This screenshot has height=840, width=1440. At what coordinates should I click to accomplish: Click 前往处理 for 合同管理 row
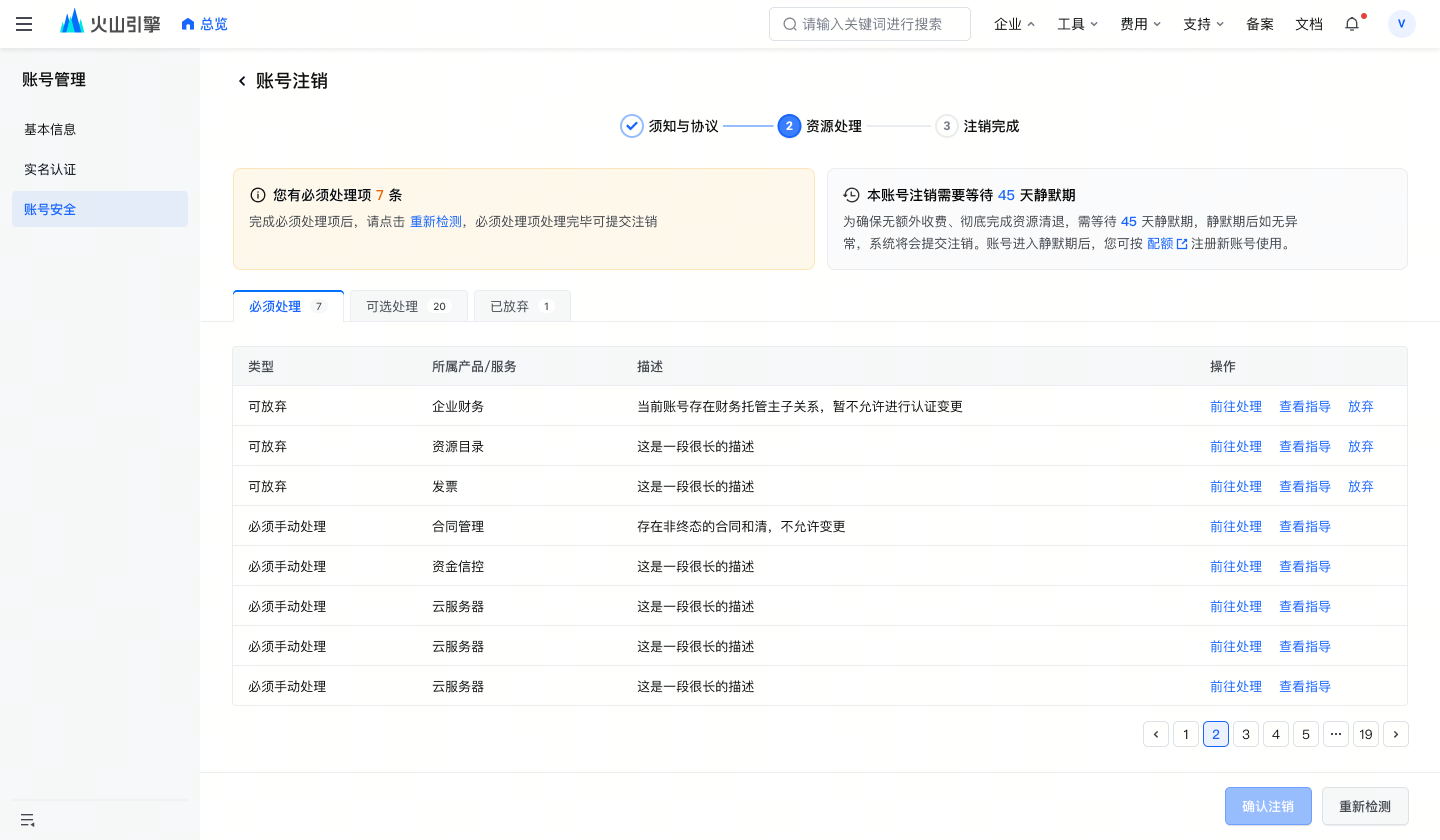[1236, 526]
